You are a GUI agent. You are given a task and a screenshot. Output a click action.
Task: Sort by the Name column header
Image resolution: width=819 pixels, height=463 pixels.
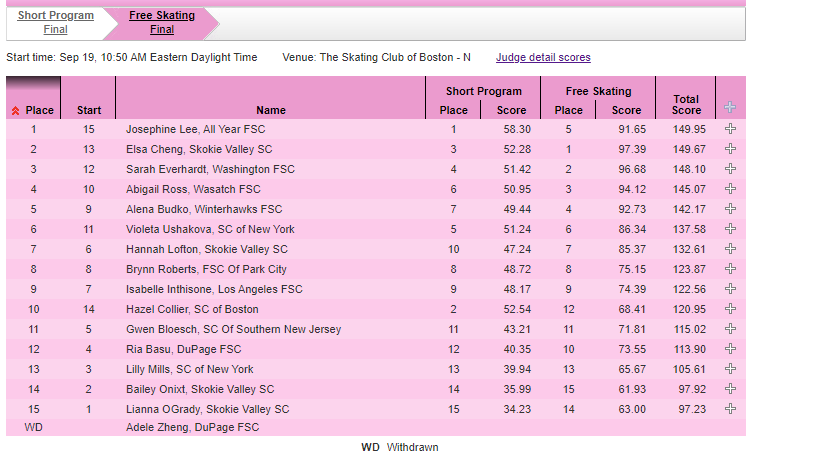click(x=271, y=110)
